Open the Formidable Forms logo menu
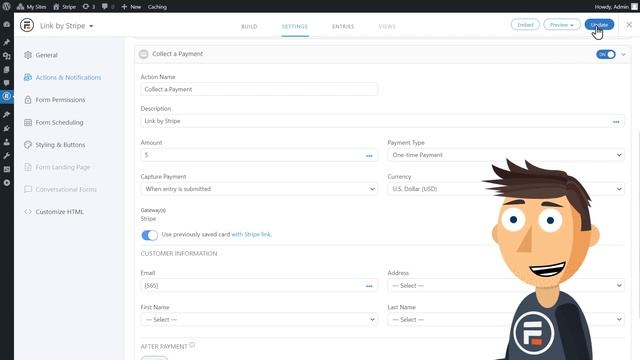Viewport: 640px width, 360px height. coord(27,25)
